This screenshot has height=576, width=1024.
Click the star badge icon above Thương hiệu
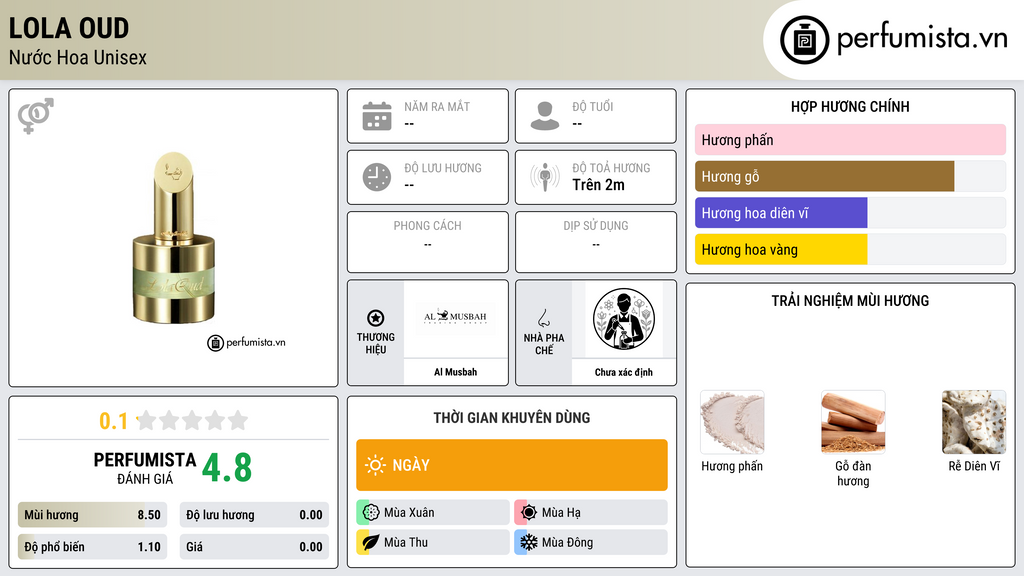point(376,318)
